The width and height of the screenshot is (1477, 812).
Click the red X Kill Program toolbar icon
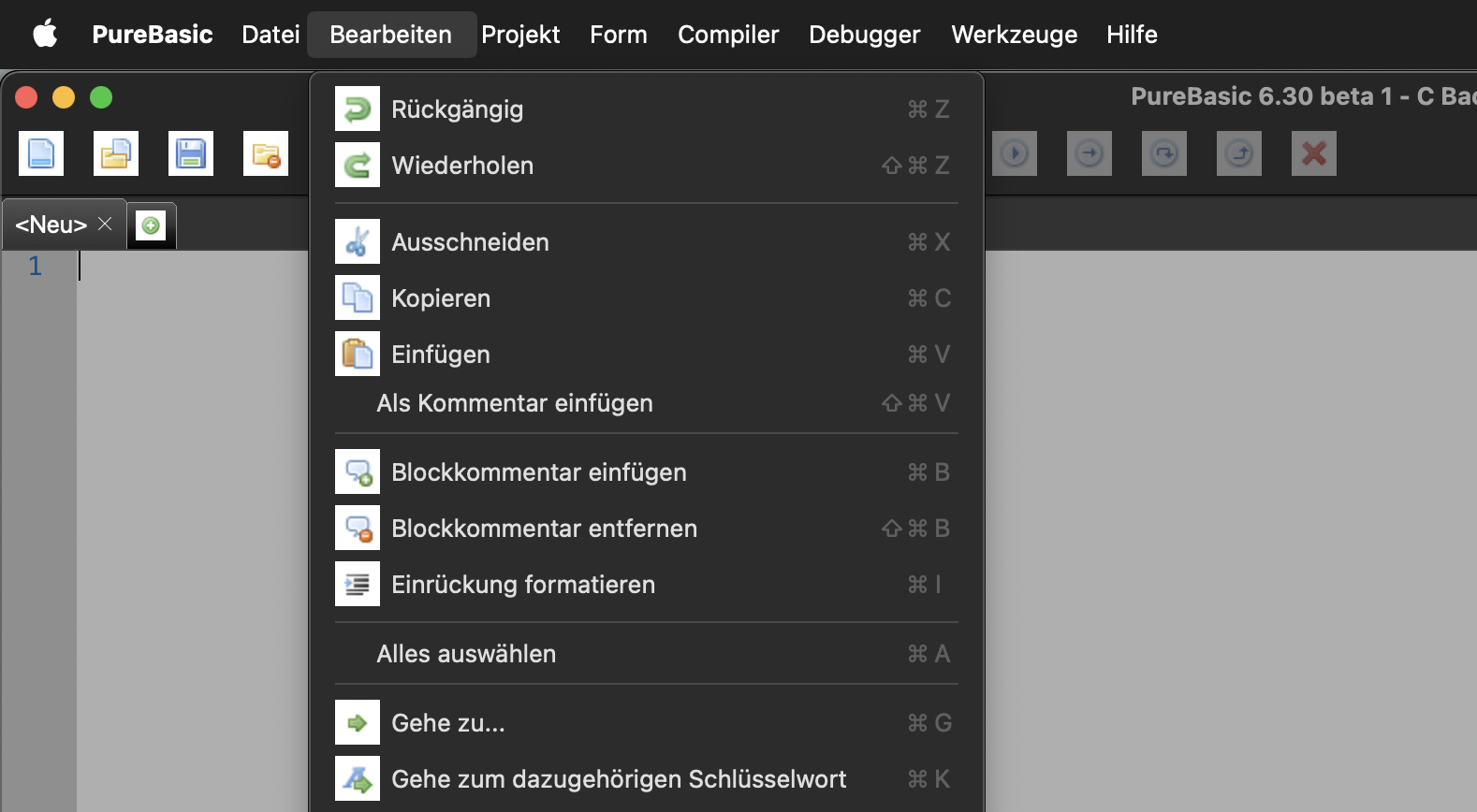tap(1314, 153)
